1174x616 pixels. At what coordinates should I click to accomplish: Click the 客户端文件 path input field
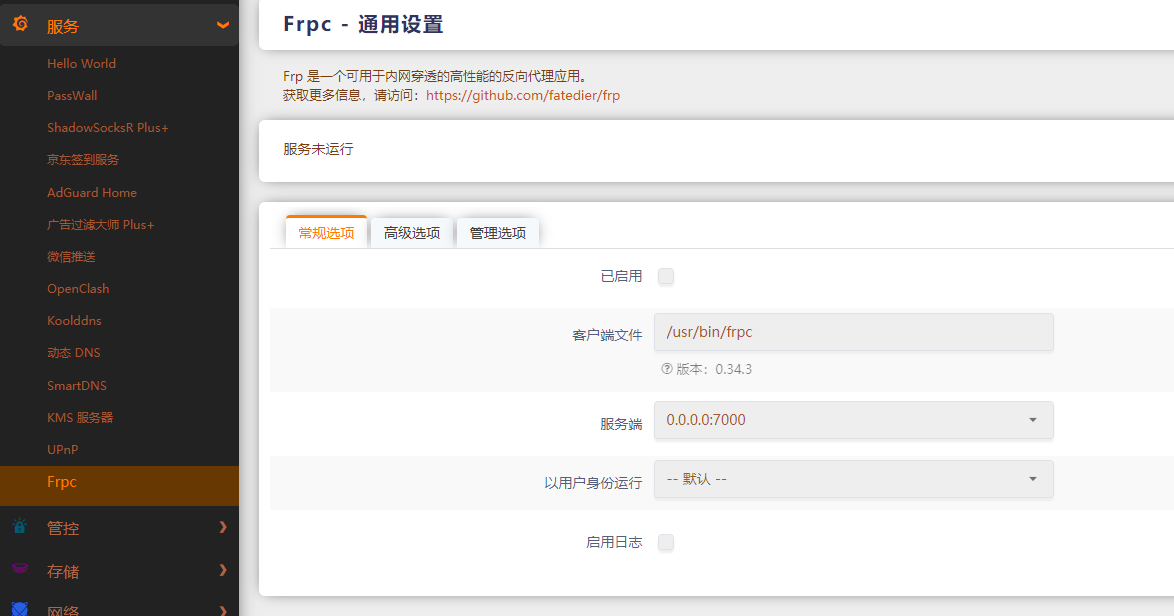(853, 332)
